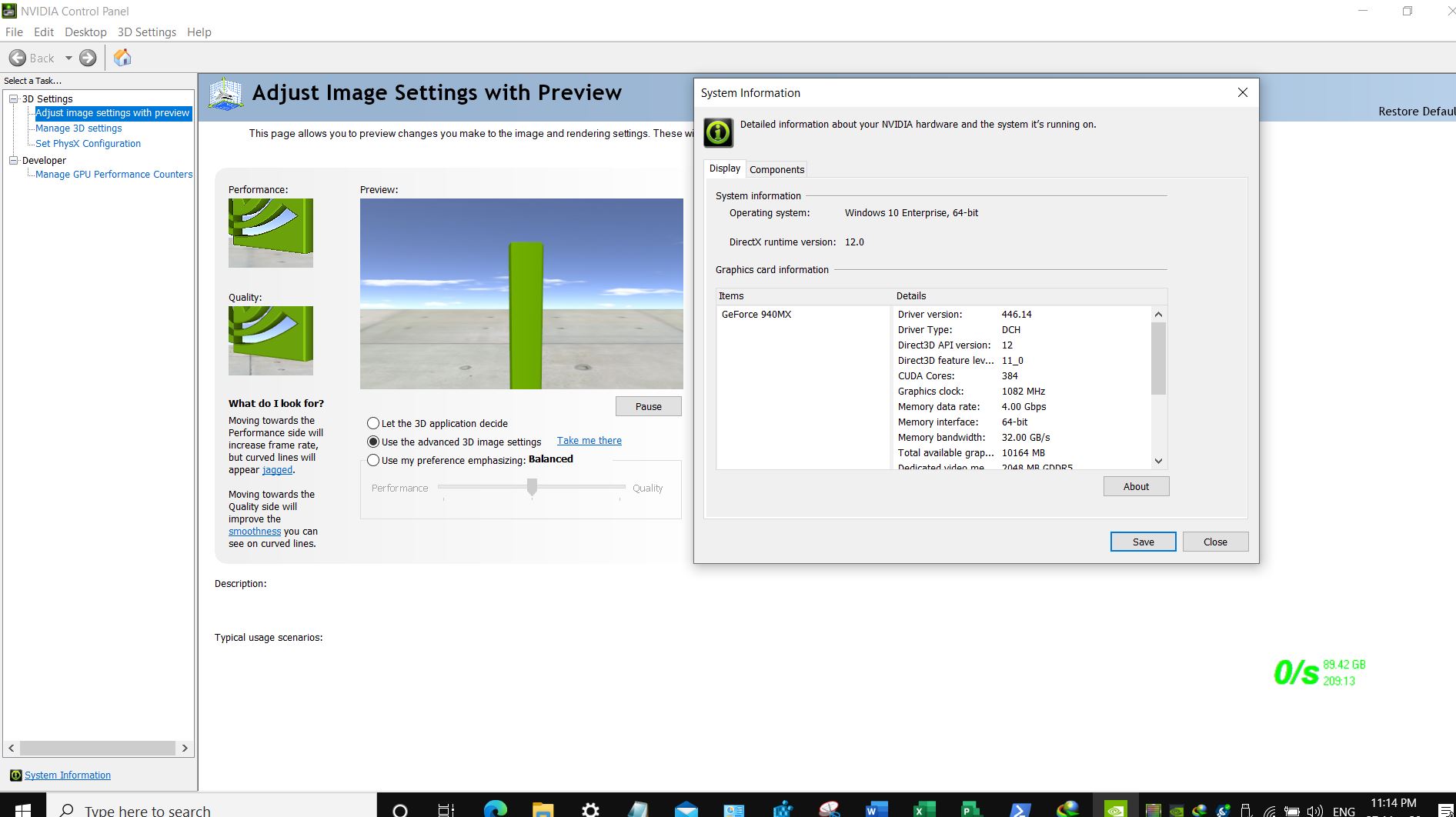This screenshot has width=1456, height=817.
Task: Switch to the Components tab
Action: (777, 169)
